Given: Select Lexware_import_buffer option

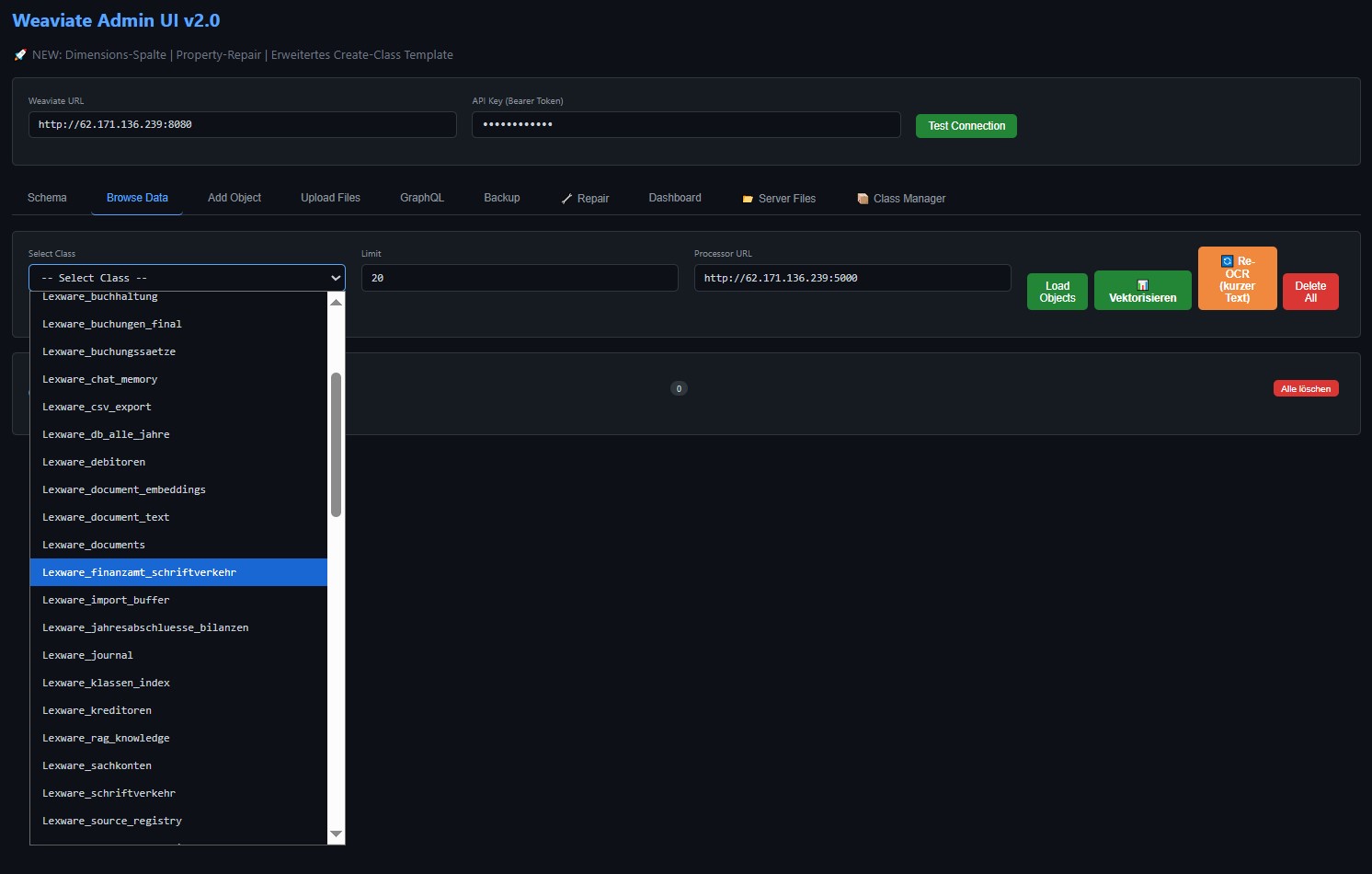Looking at the screenshot, I should 178,600.
